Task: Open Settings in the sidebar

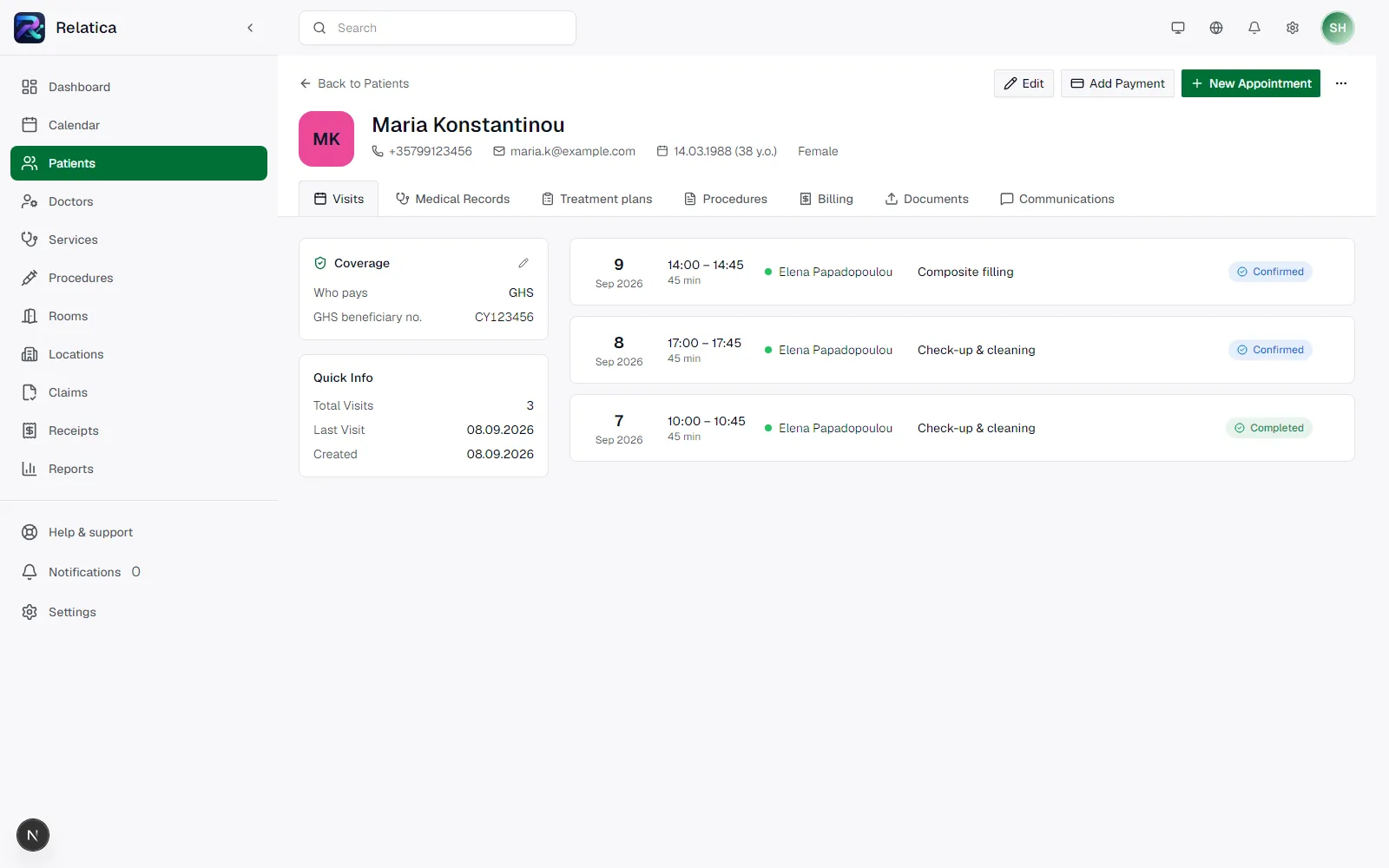Action: [139, 612]
